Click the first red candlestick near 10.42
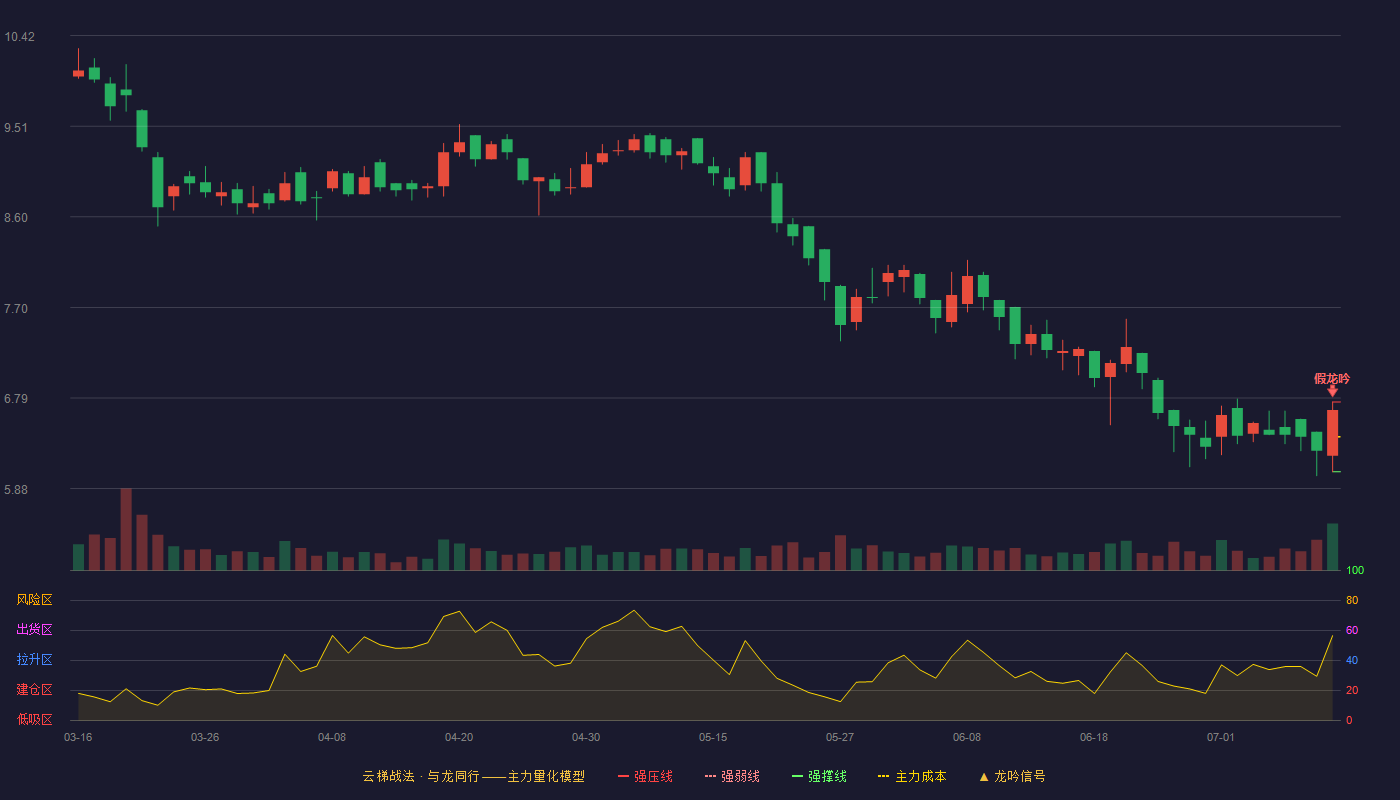Viewport: 1400px width, 800px height. click(x=78, y=73)
